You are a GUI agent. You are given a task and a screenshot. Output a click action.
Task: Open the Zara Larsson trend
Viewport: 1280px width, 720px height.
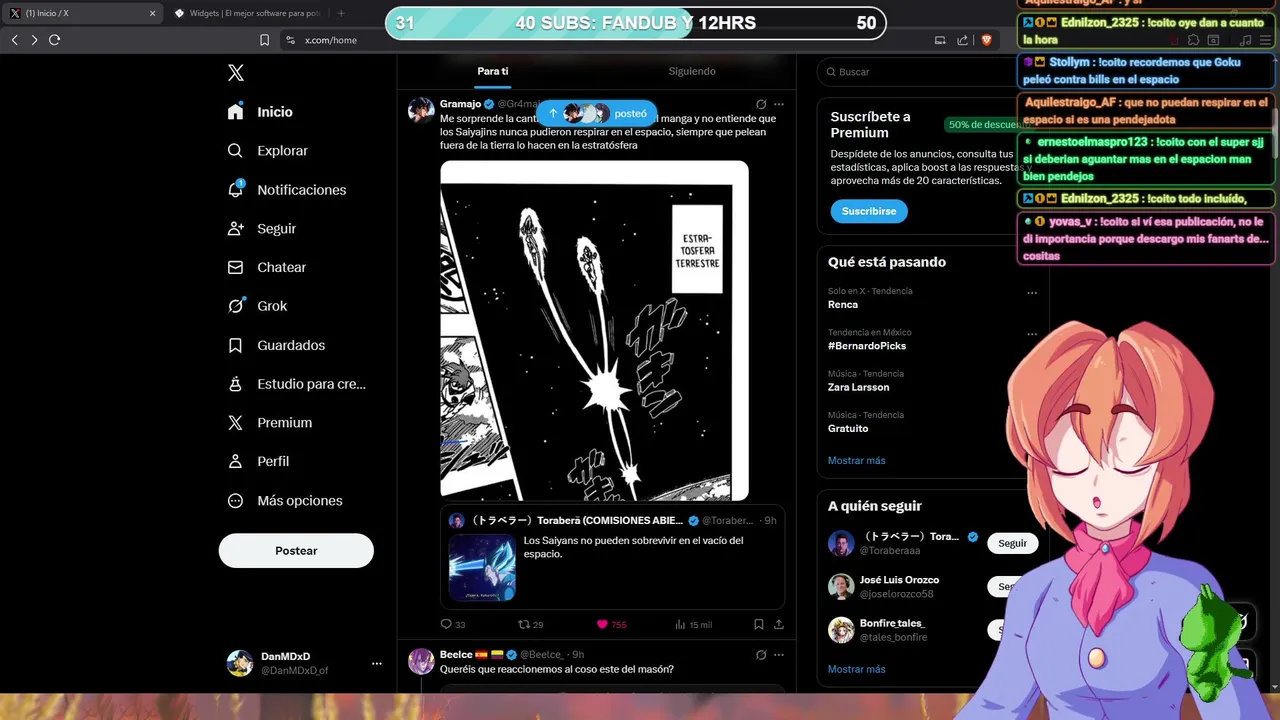tap(858, 387)
